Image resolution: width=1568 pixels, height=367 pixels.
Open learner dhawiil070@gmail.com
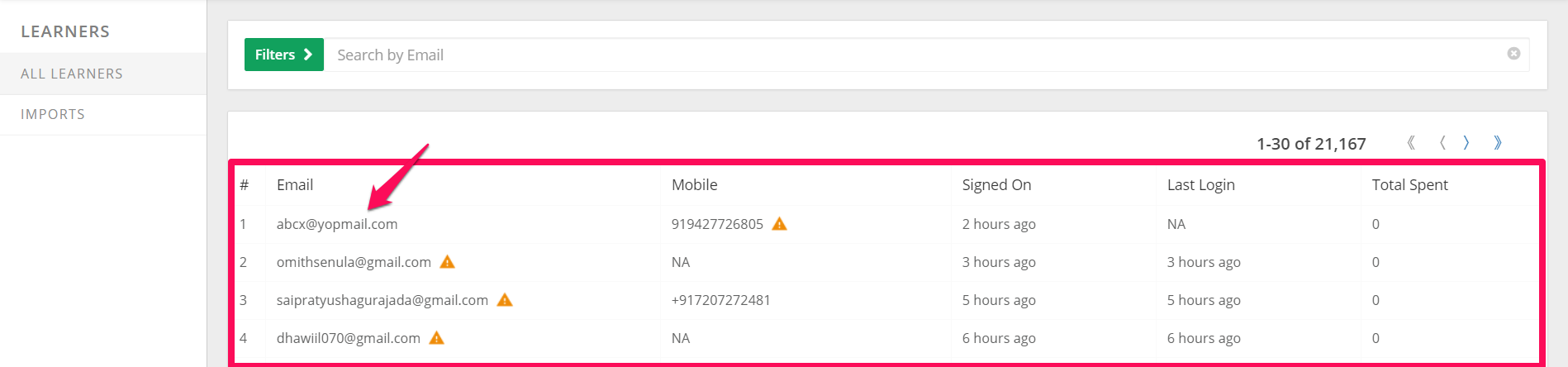tap(349, 338)
